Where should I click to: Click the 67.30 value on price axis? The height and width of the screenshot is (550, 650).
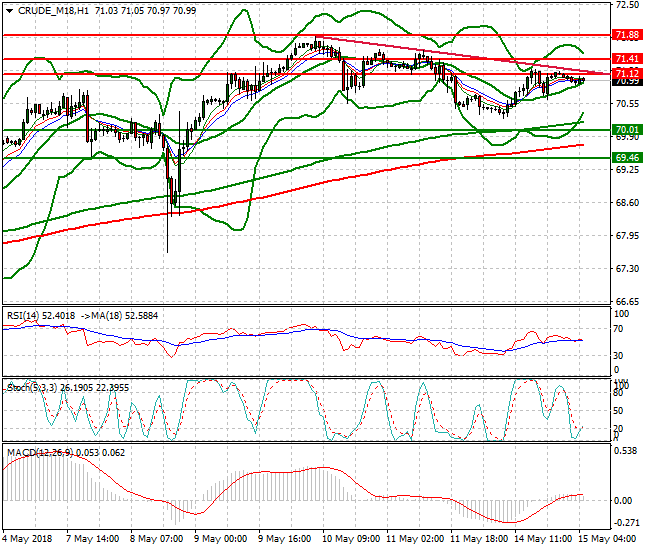point(627,269)
